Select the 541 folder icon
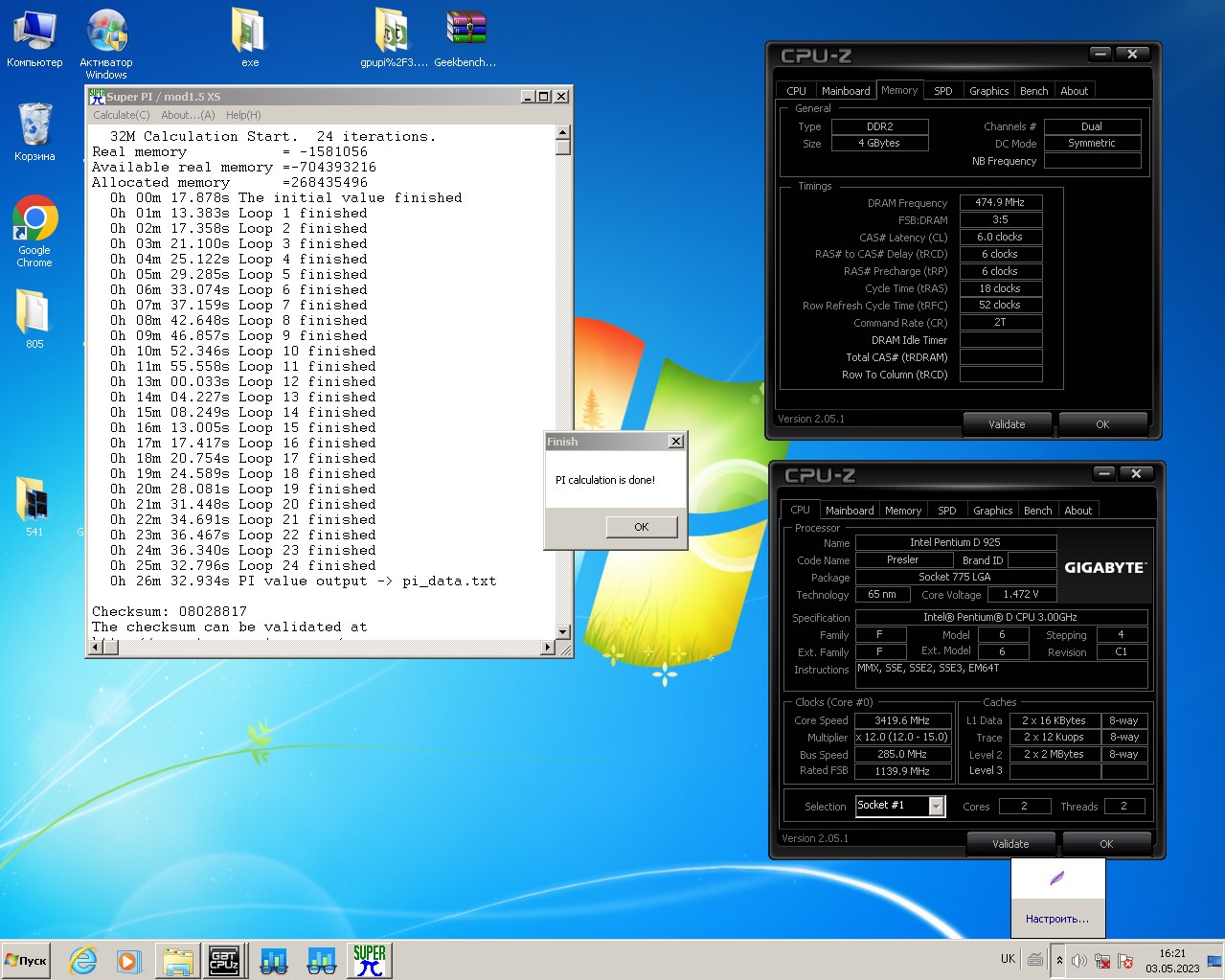Image resolution: width=1225 pixels, height=980 pixels. click(34, 506)
